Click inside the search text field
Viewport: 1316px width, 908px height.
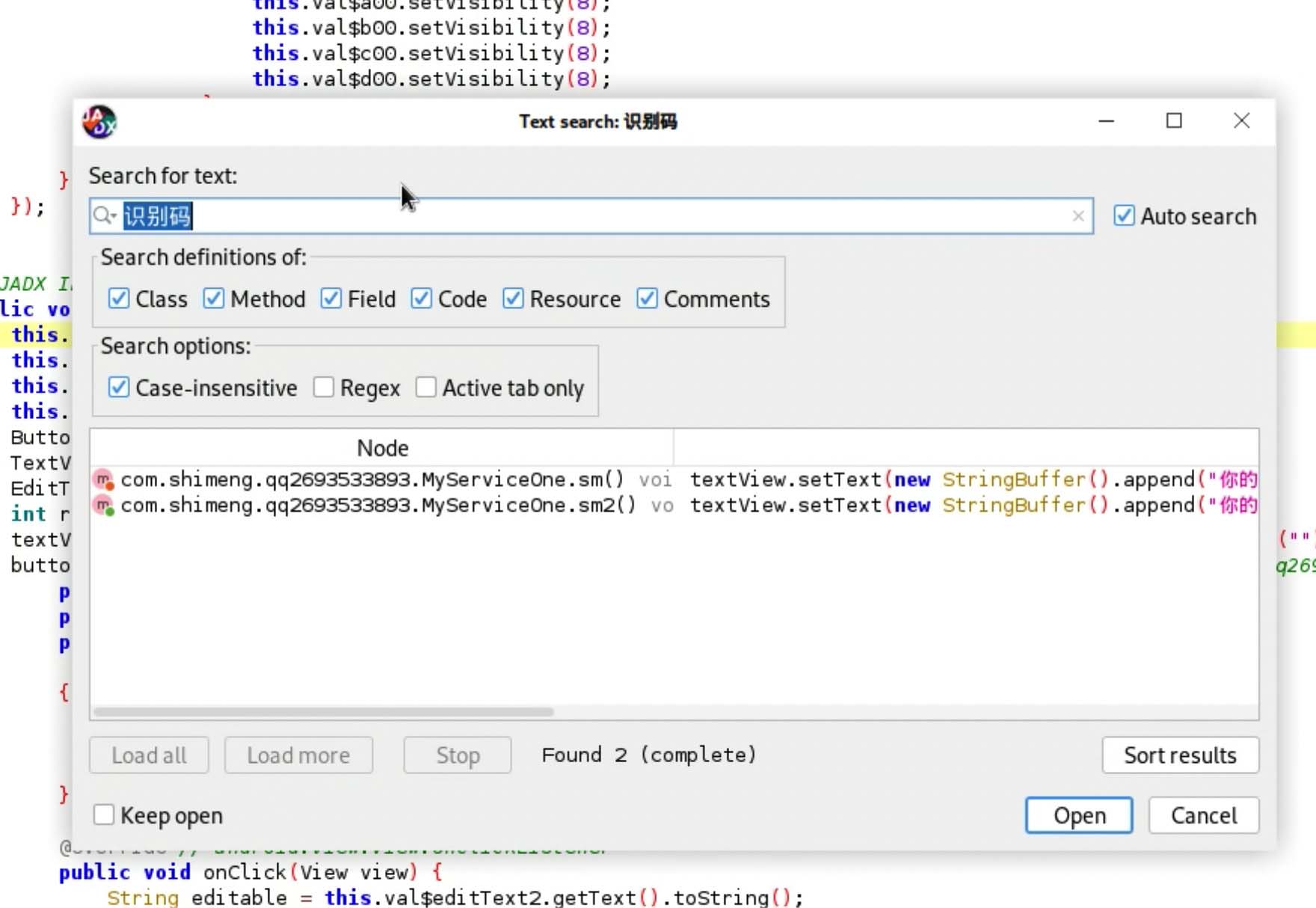[598, 216]
